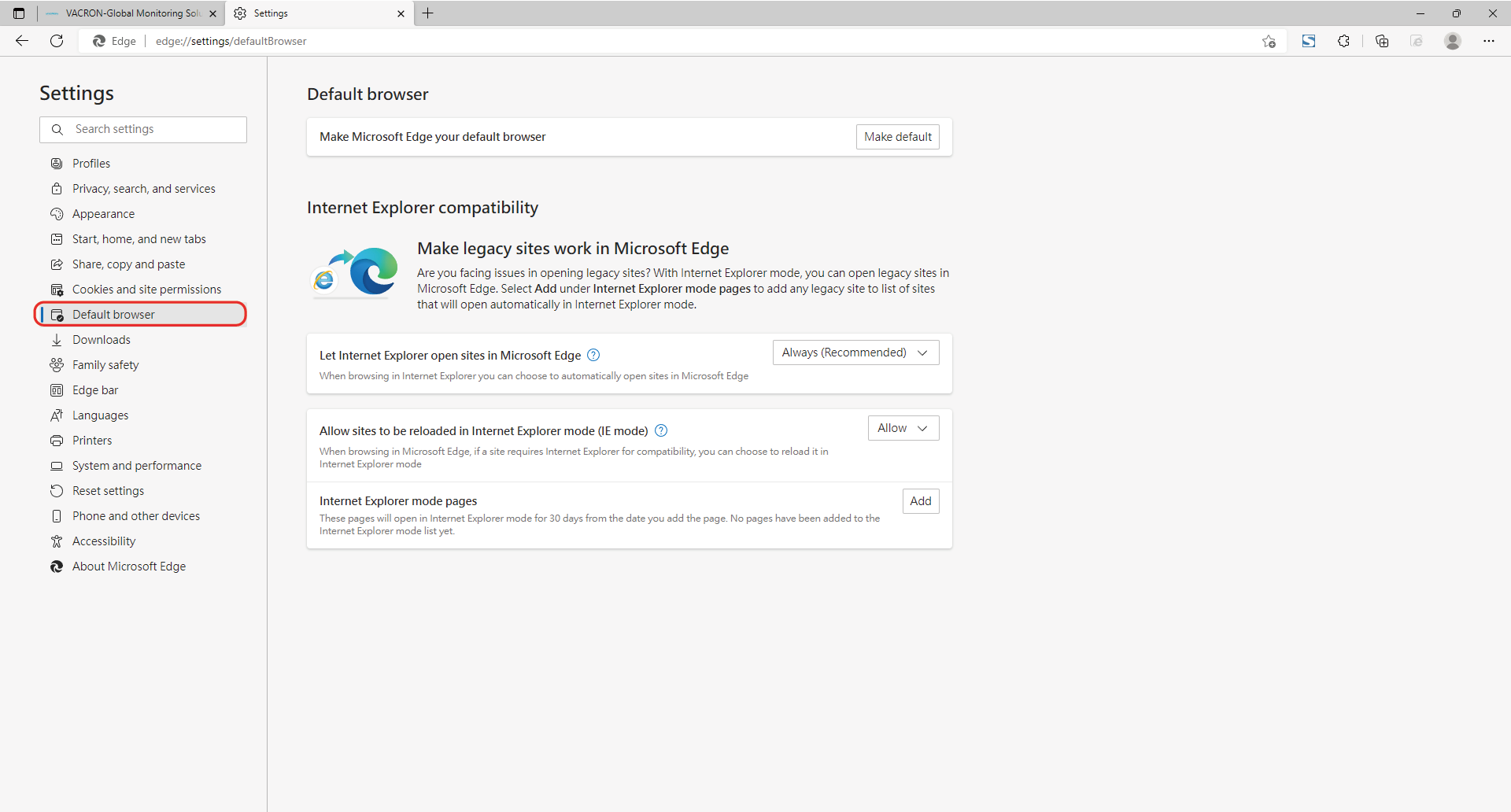Refresh the page with the reload icon
Viewport: 1511px width, 812px height.
(x=57, y=41)
